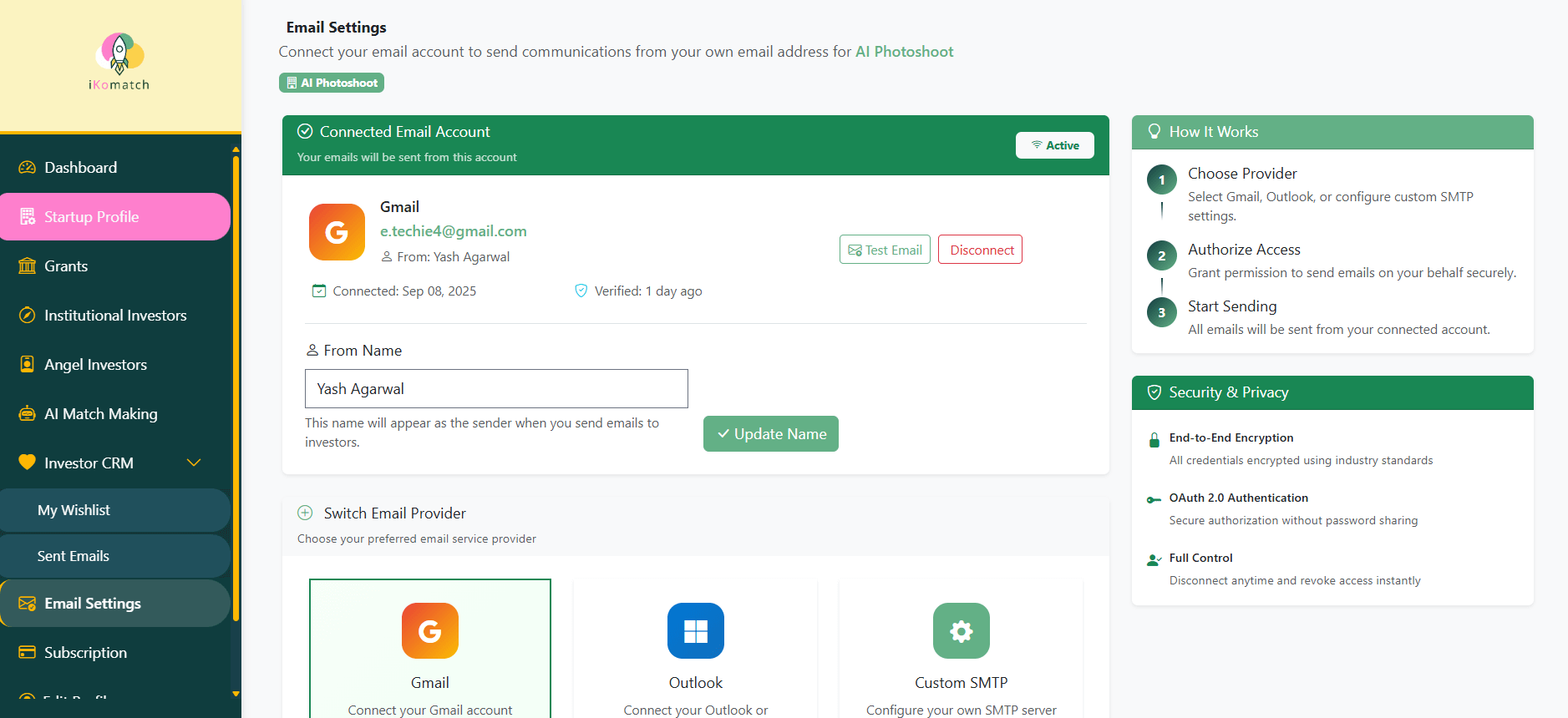Click the Startup Profile building icon

(x=28, y=216)
